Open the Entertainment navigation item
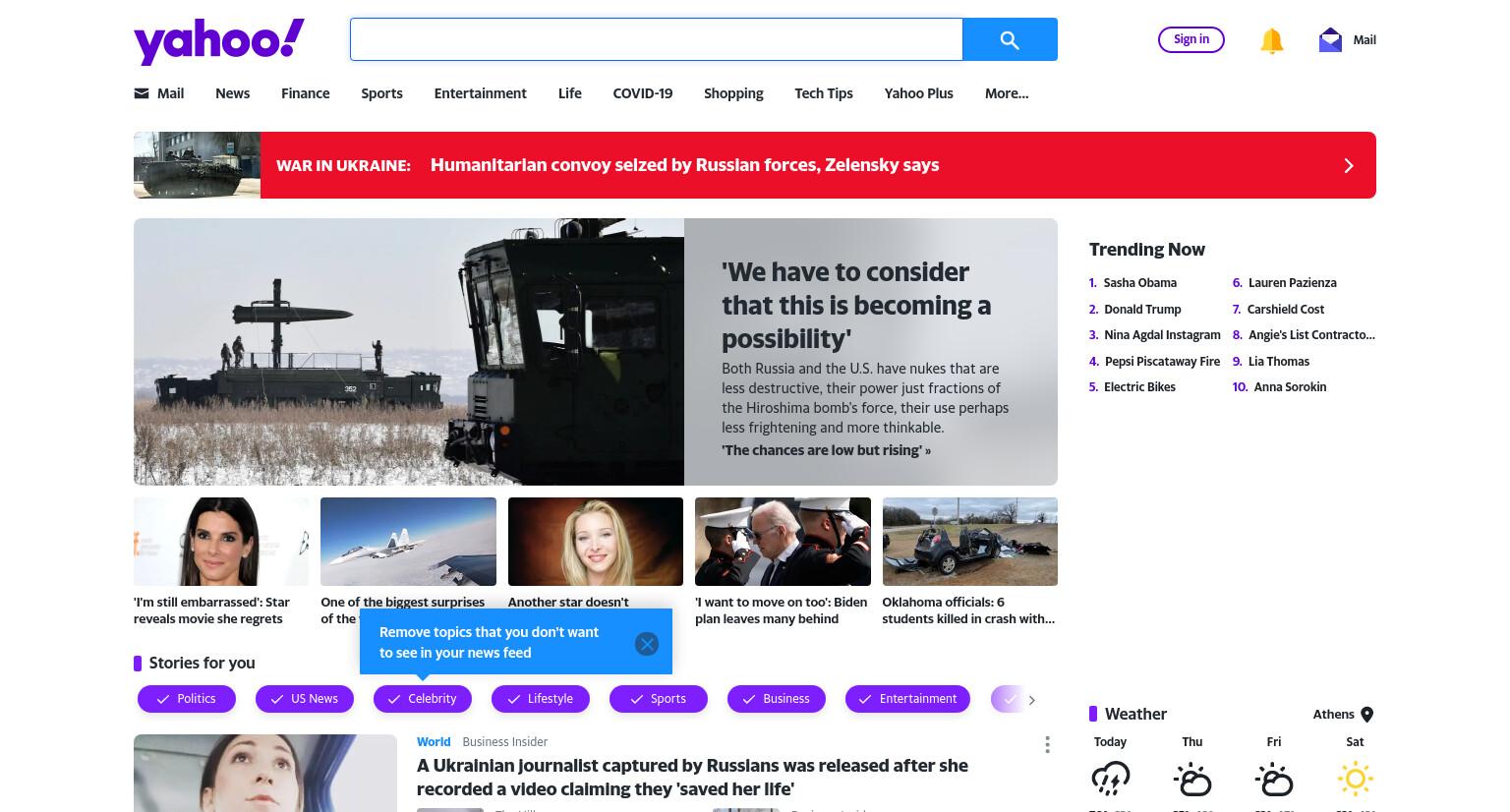Viewport: 1510px width, 812px height. 480,93
